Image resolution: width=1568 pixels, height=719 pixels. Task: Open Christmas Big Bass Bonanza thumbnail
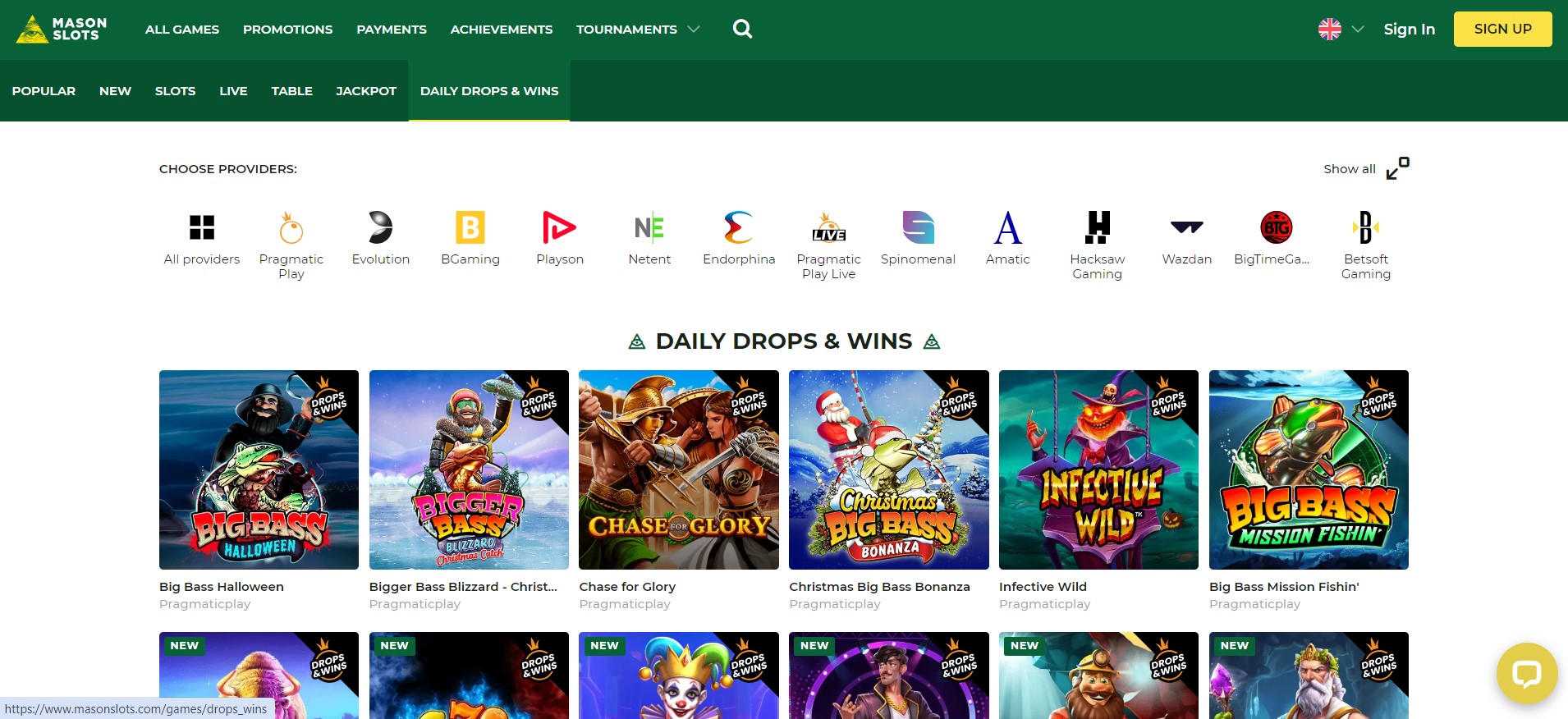[889, 469]
